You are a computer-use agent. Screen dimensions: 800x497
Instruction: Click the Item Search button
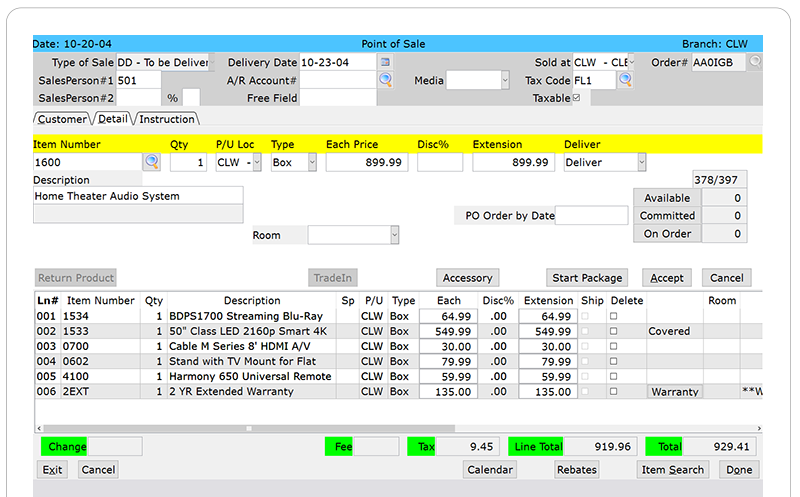pos(672,469)
